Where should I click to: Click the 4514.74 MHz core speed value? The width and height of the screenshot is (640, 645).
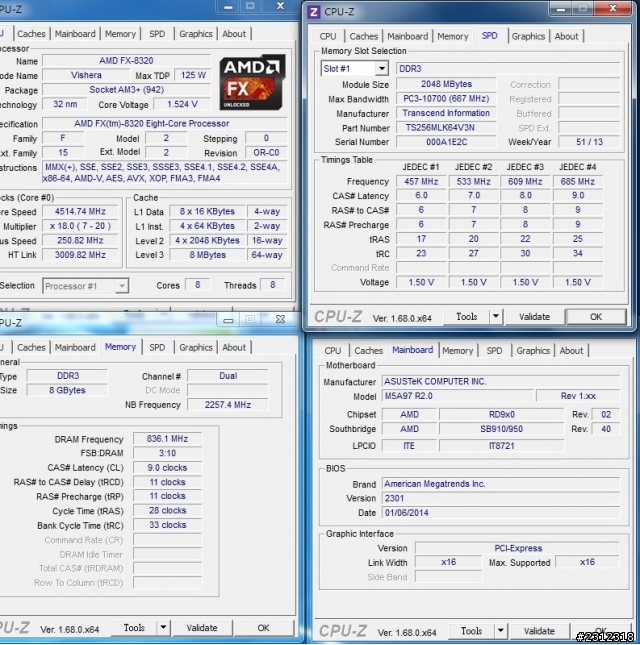click(x=80, y=211)
